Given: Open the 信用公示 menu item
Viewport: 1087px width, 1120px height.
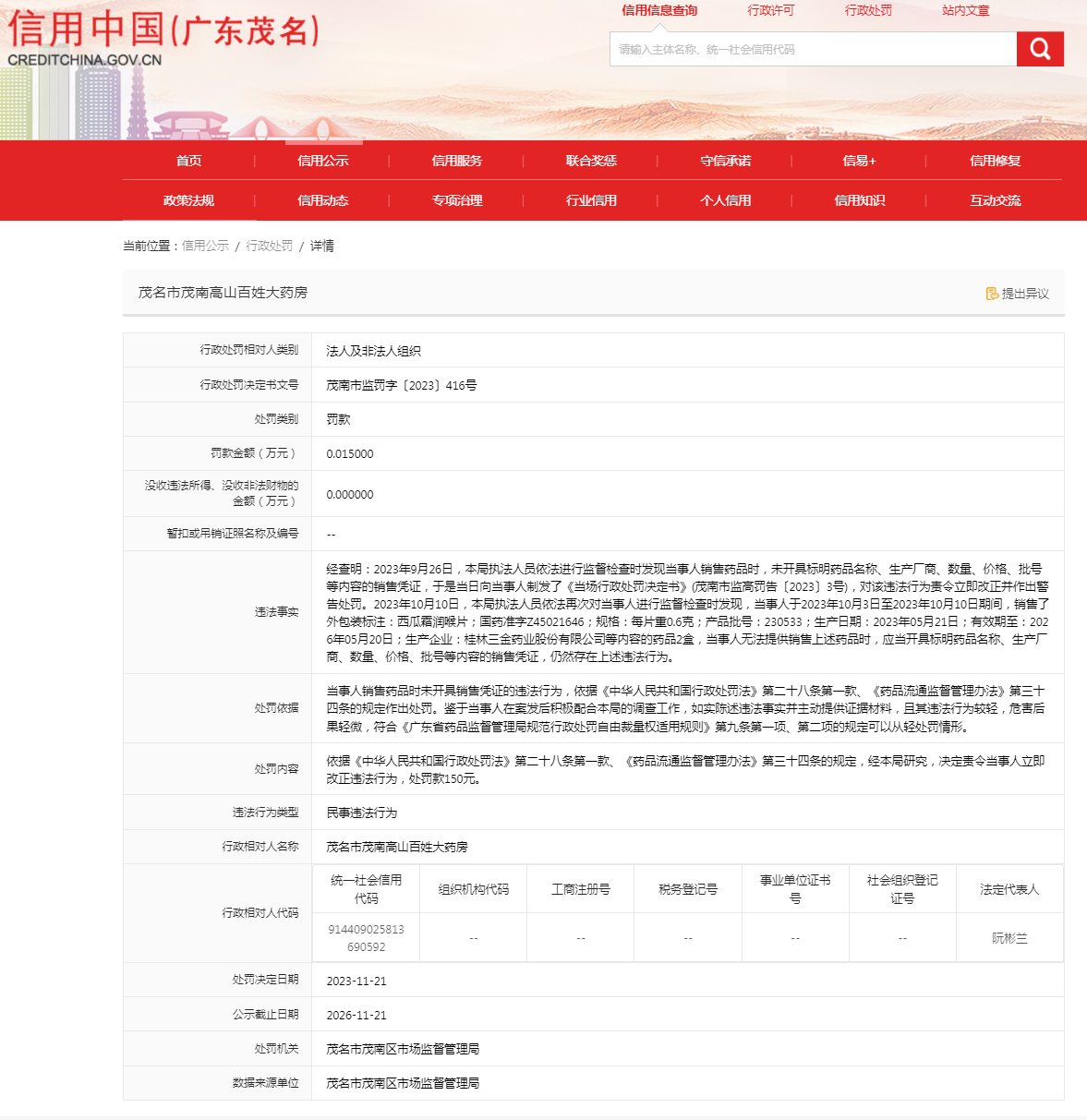Looking at the screenshot, I should click(x=322, y=161).
